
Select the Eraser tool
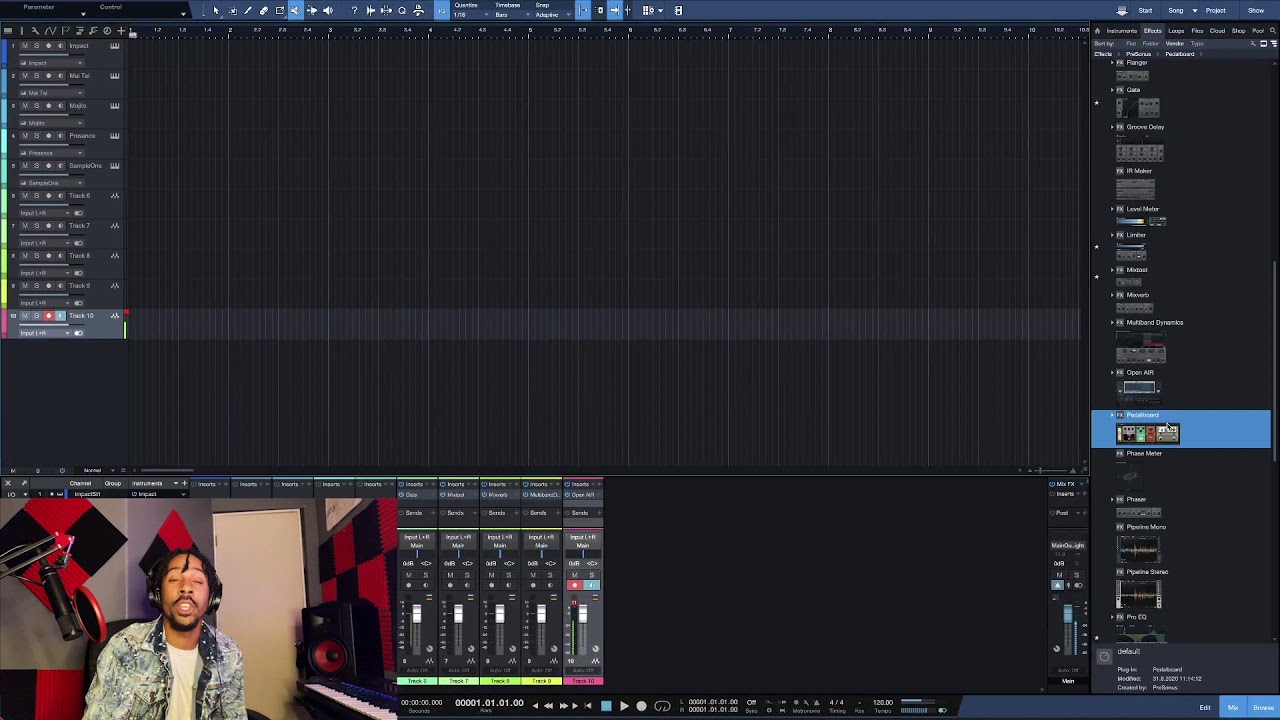264,10
